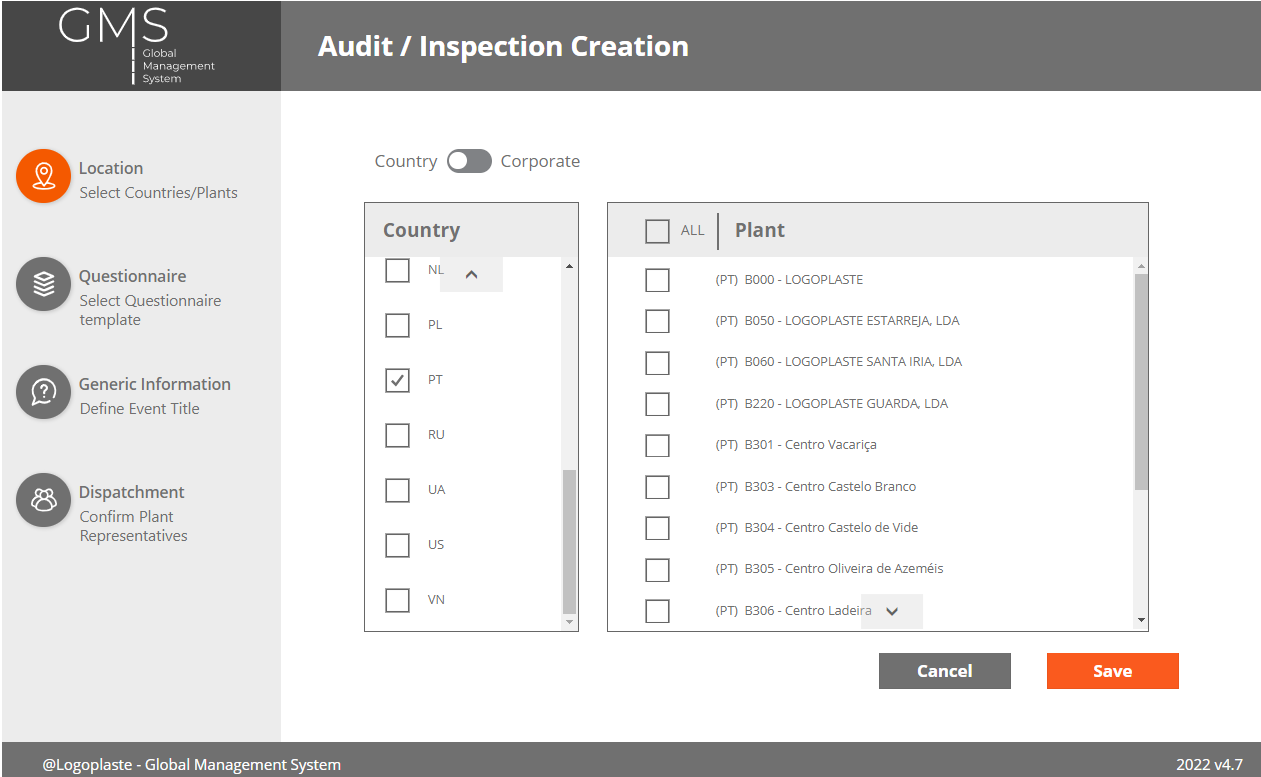Collapse the country list with the up chevron
The width and height of the screenshot is (1261, 777).
pyautogui.click(x=470, y=273)
